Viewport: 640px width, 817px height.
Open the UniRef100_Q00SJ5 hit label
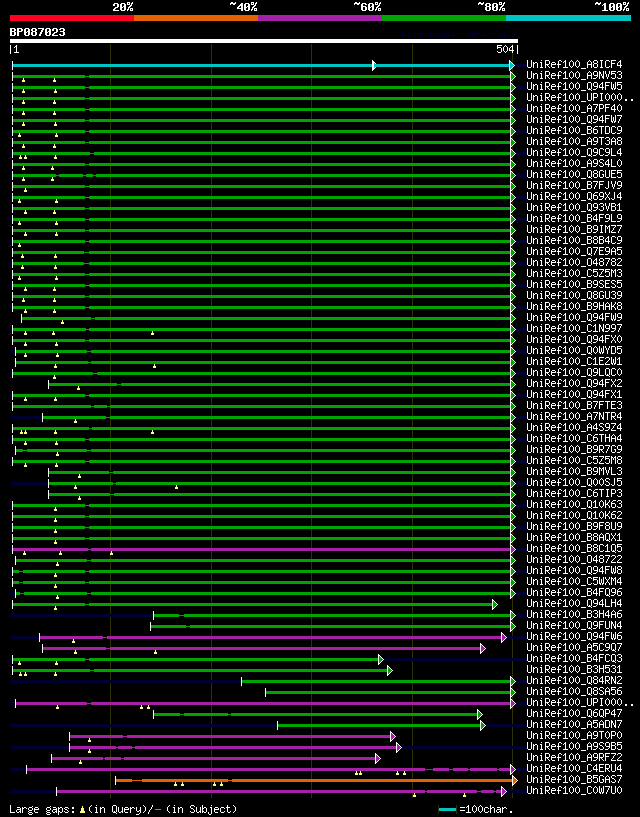point(574,482)
